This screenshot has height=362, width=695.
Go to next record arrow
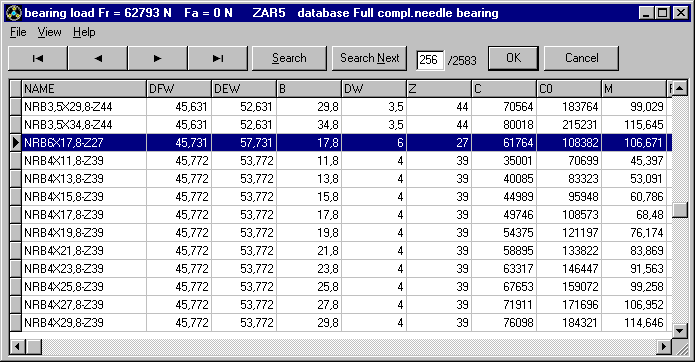[x=158, y=58]
